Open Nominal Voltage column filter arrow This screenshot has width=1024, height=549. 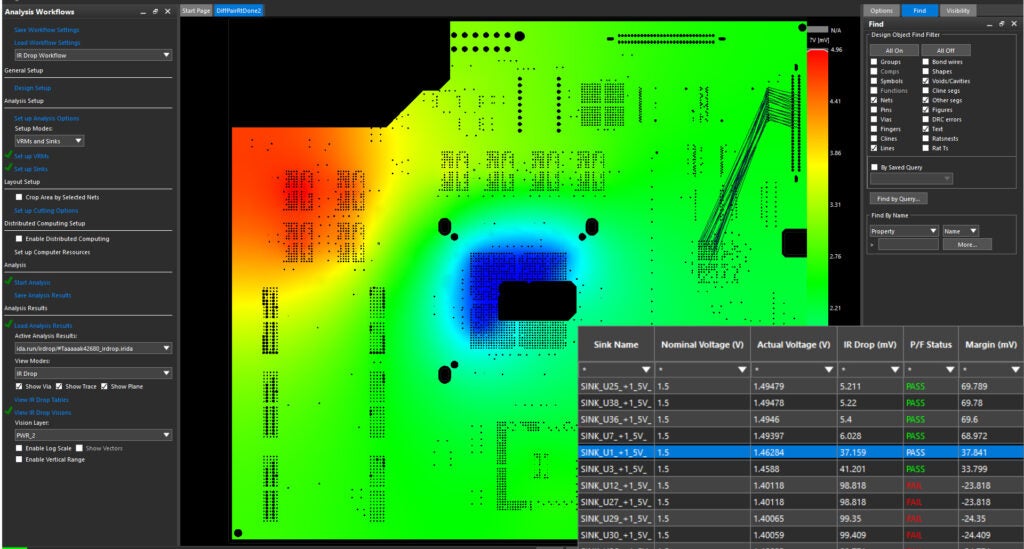742,369
